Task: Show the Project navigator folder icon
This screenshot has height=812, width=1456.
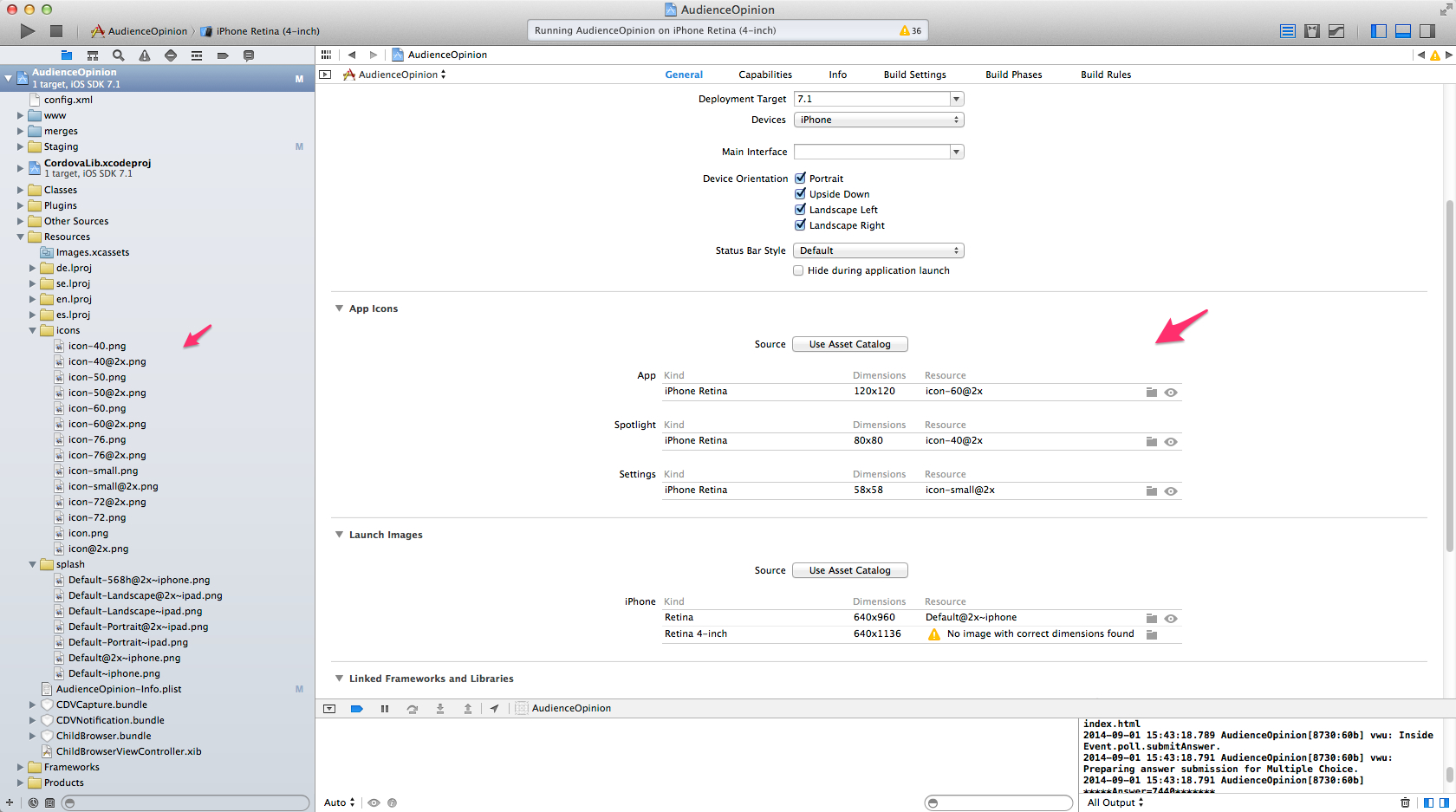Action: (67, 55)
